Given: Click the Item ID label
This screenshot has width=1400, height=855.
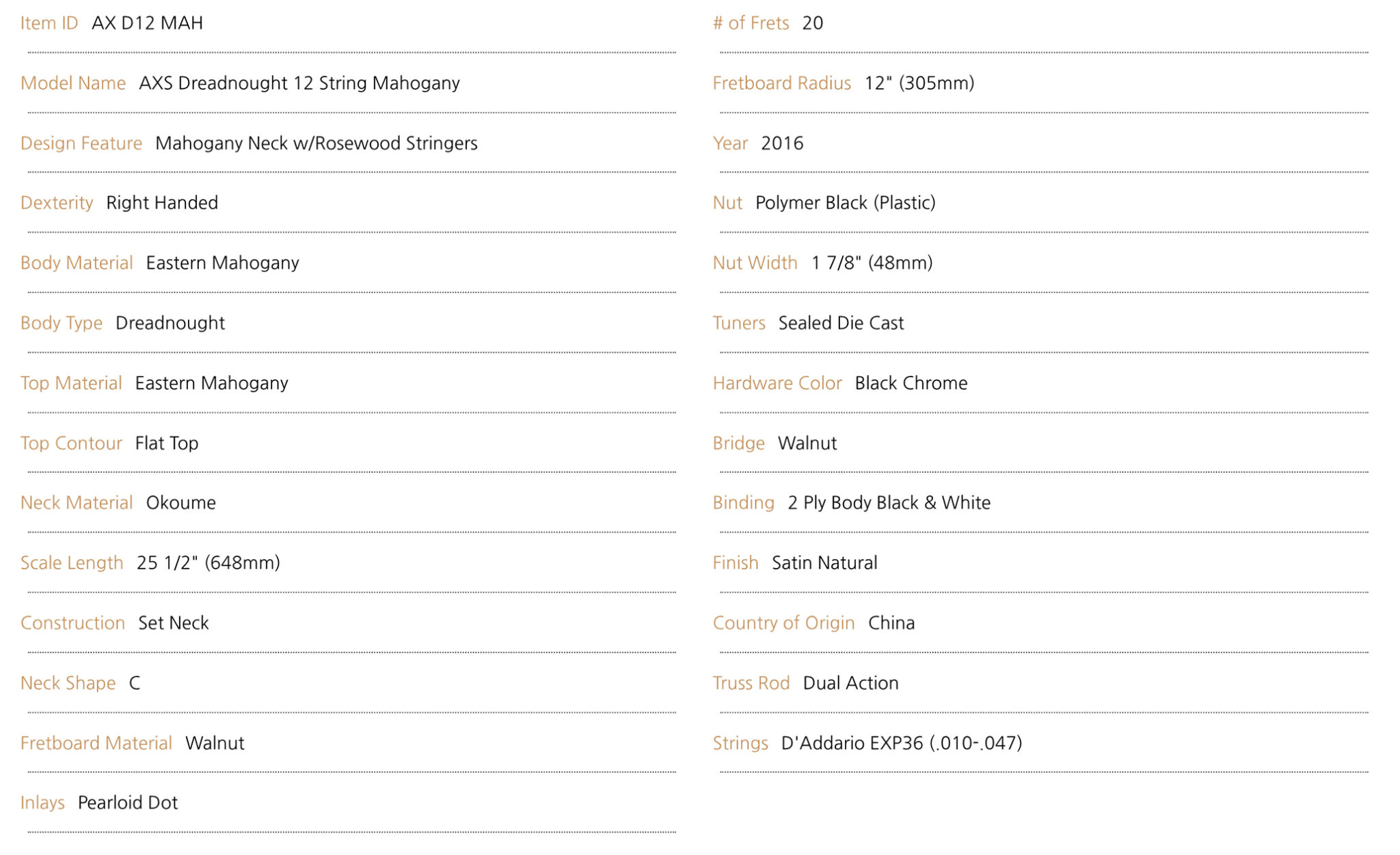Looking at the screenshot, I should click(49, 23).
